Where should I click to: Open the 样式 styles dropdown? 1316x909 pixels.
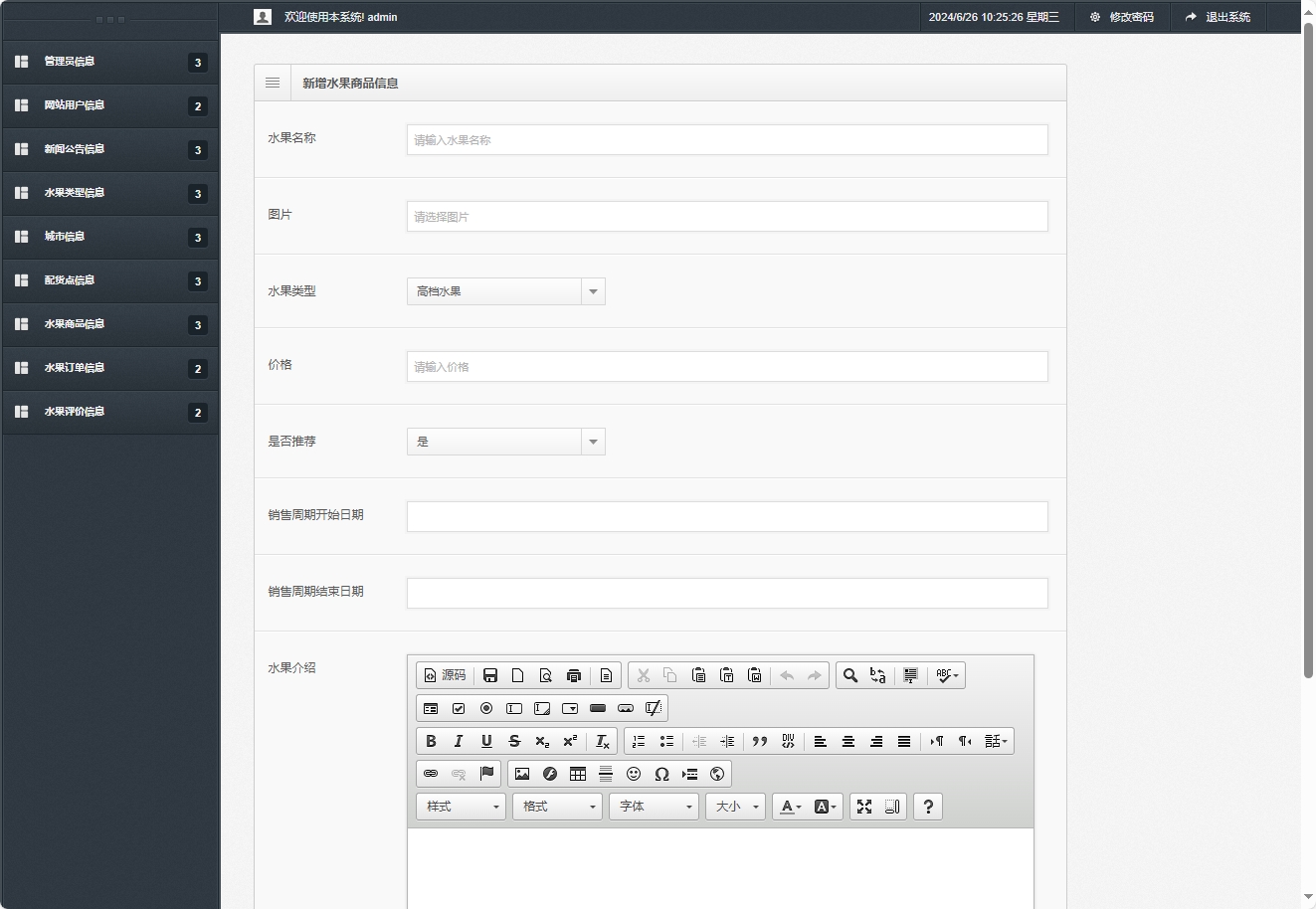point(461,807)
